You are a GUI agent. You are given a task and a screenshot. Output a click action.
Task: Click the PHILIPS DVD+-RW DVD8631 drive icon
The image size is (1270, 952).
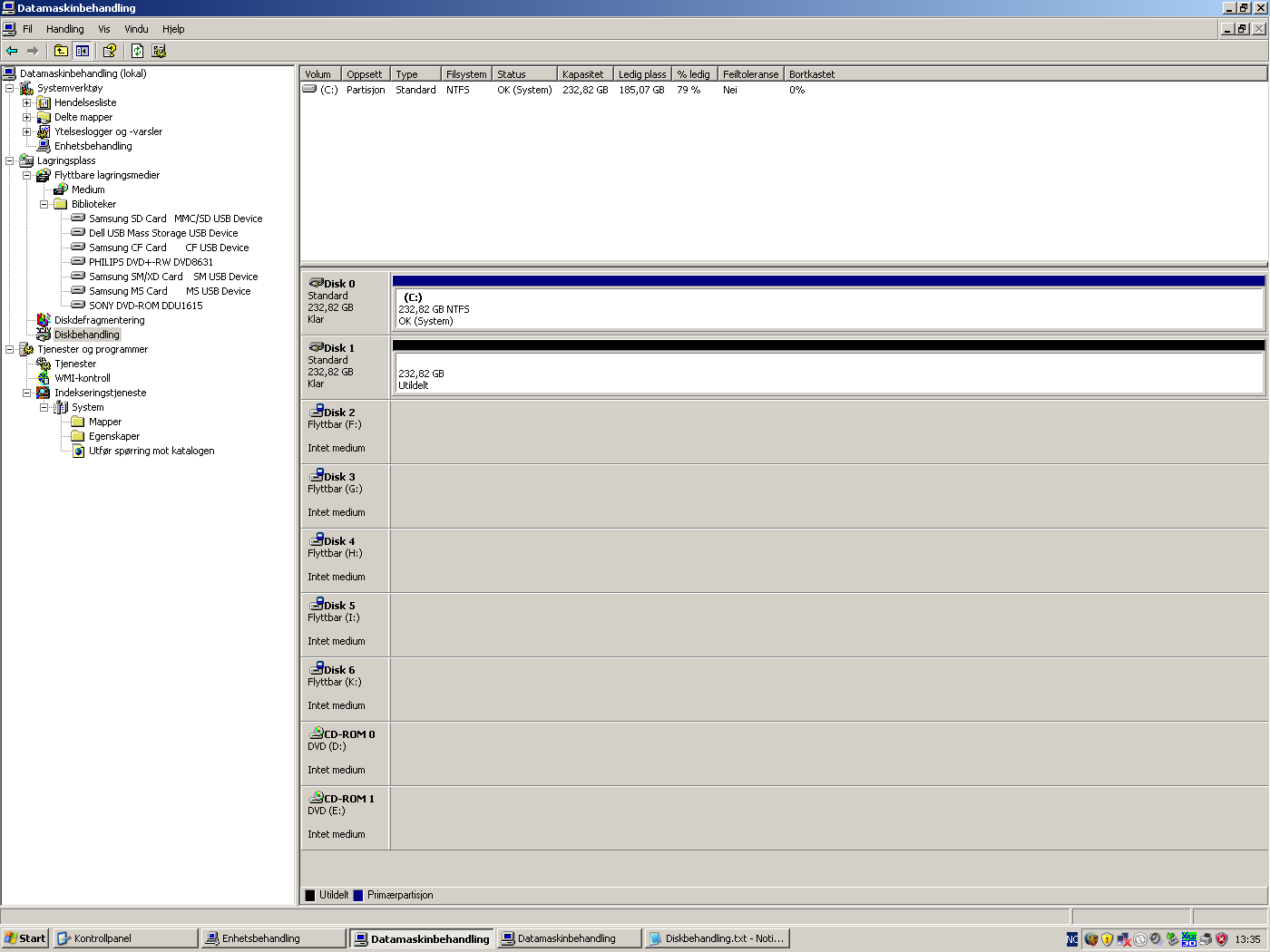click(x=78, y=262)
